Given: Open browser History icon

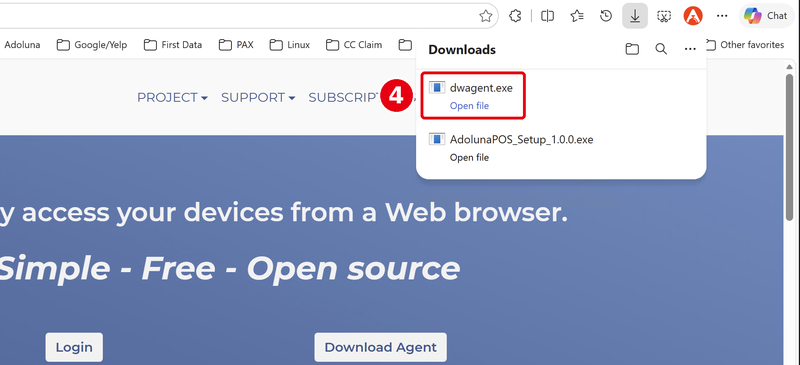Looking at the screenshot, I should 606,16.
